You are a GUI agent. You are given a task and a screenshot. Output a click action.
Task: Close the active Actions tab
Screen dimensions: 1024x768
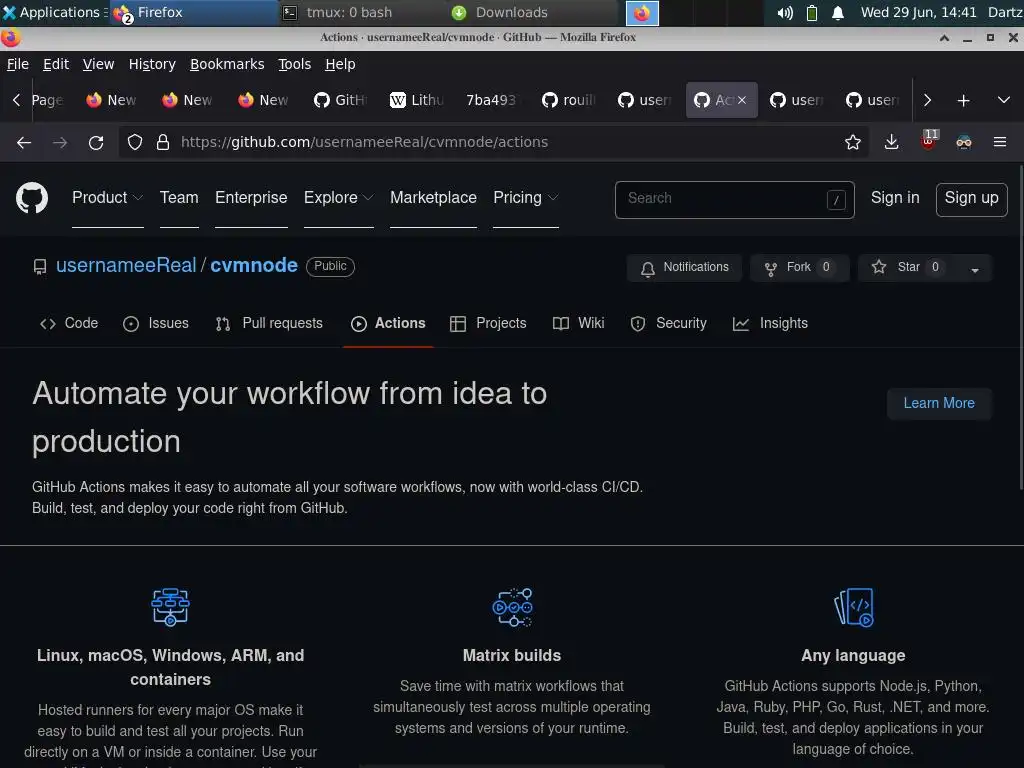[x=742, y=100]
